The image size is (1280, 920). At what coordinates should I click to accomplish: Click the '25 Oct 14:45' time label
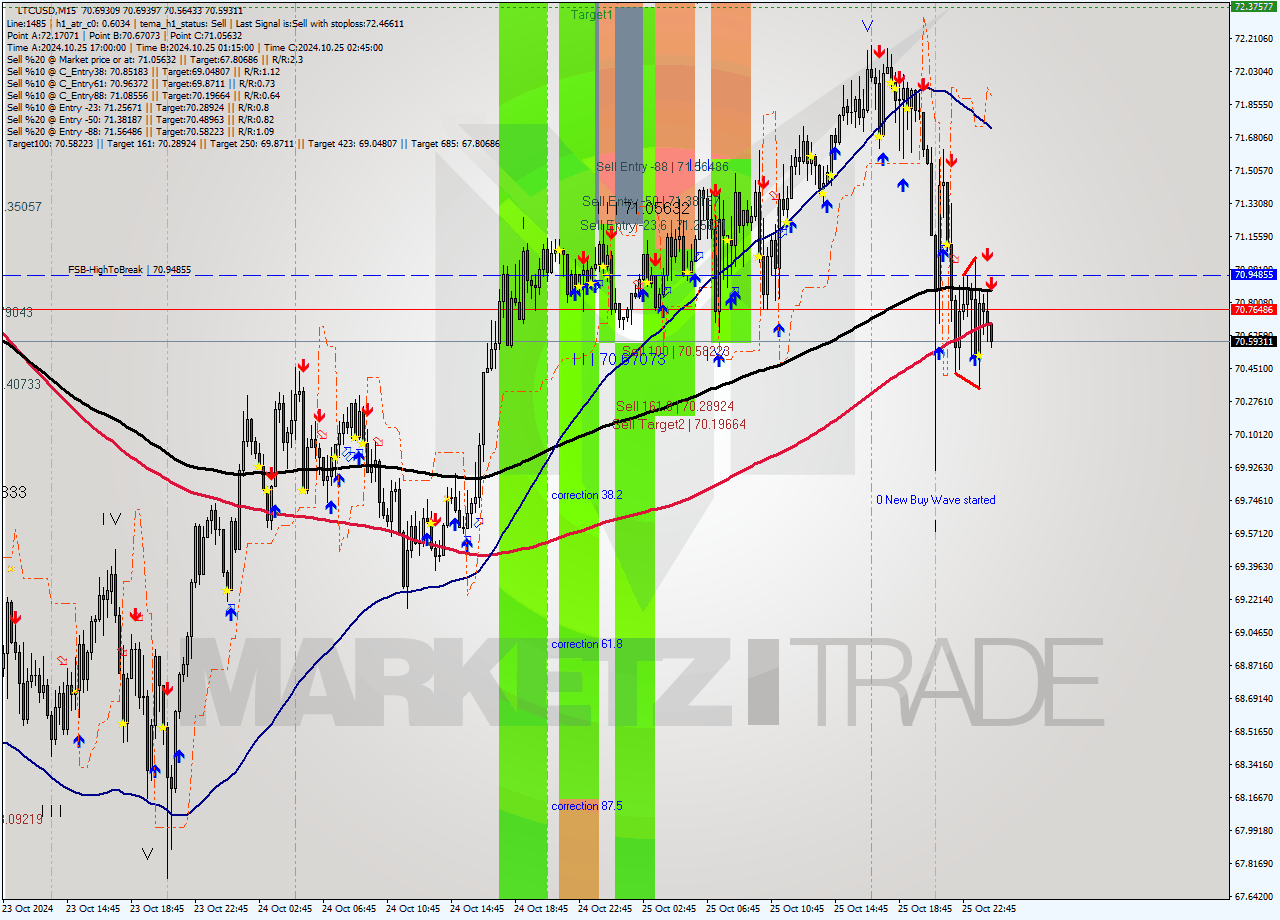862,909
